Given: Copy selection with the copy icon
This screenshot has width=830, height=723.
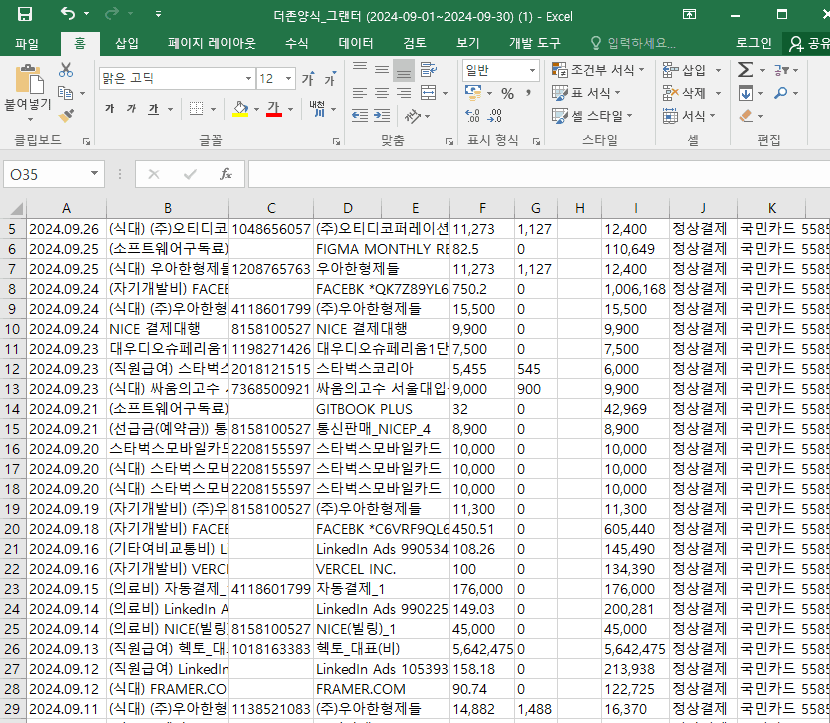Looking at the screenshot, I should pyautogui.click(x=65, y=93).
